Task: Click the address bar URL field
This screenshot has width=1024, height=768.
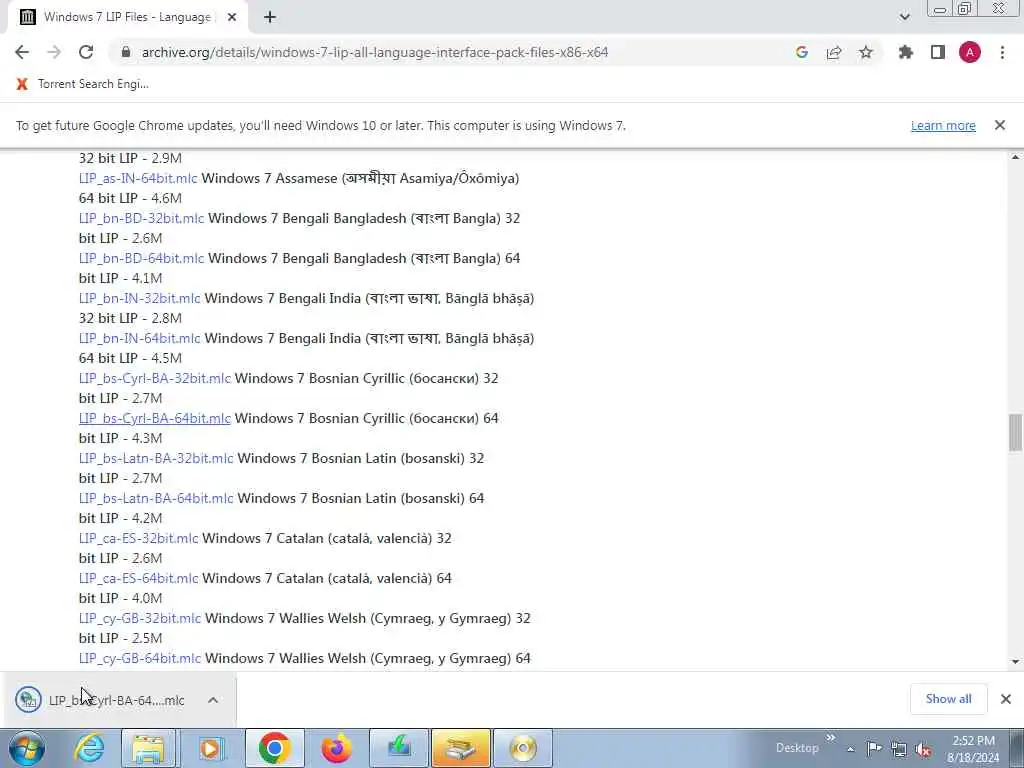Action: tap(375, 52)
